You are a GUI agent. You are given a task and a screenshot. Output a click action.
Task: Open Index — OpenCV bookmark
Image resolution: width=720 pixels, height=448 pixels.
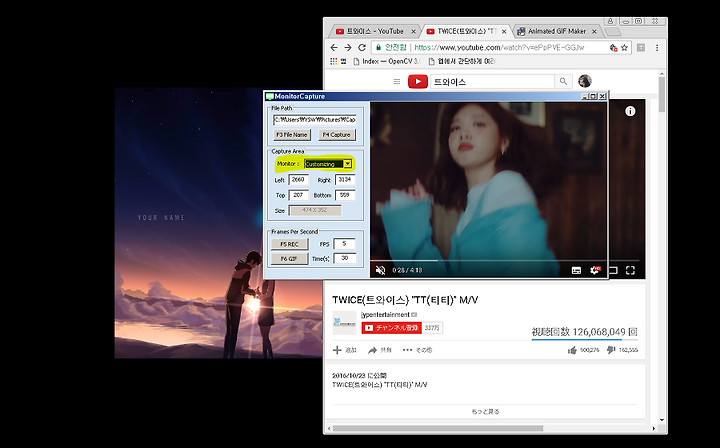coord(387,61)
